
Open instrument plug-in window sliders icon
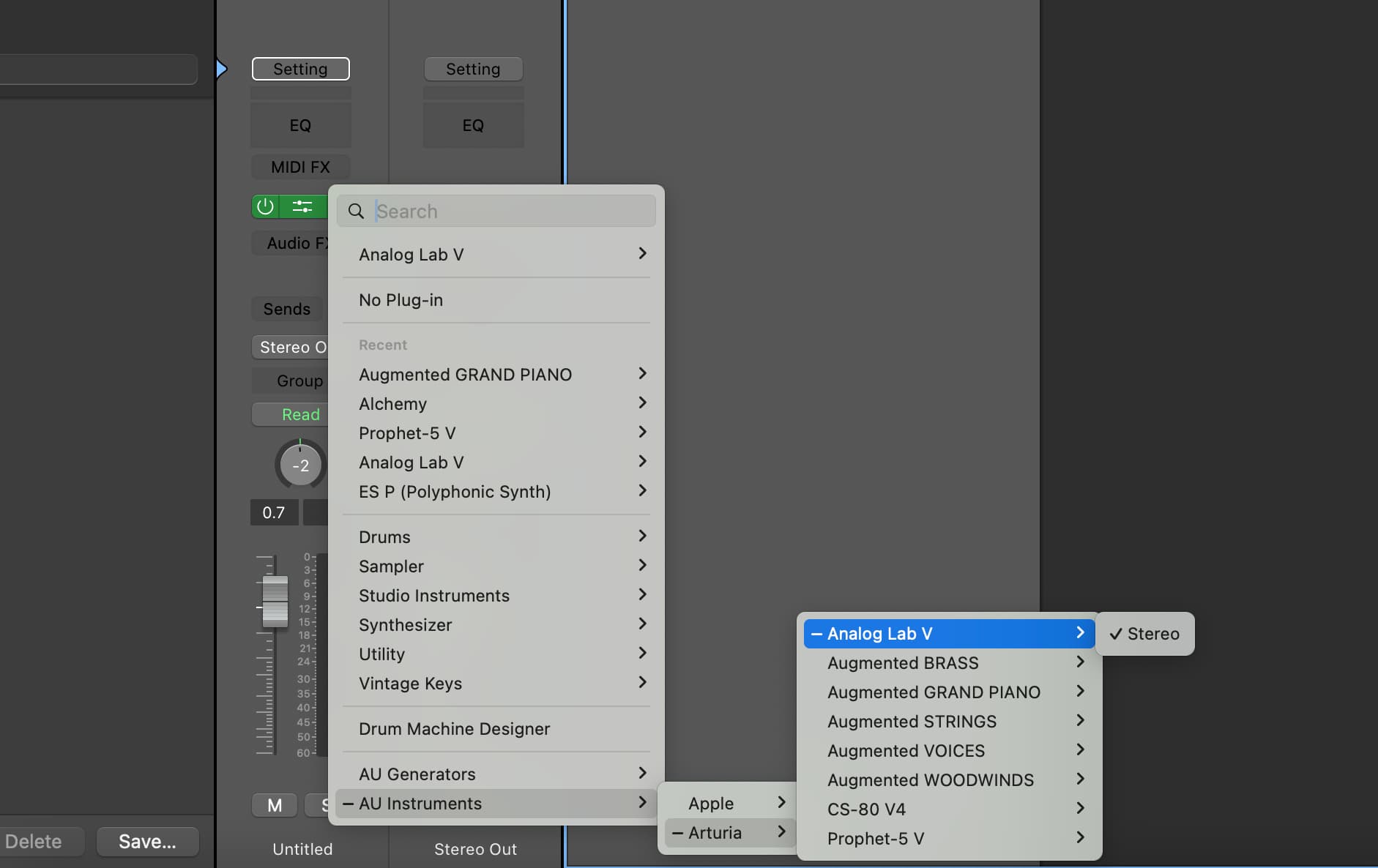tap(302, 207)
